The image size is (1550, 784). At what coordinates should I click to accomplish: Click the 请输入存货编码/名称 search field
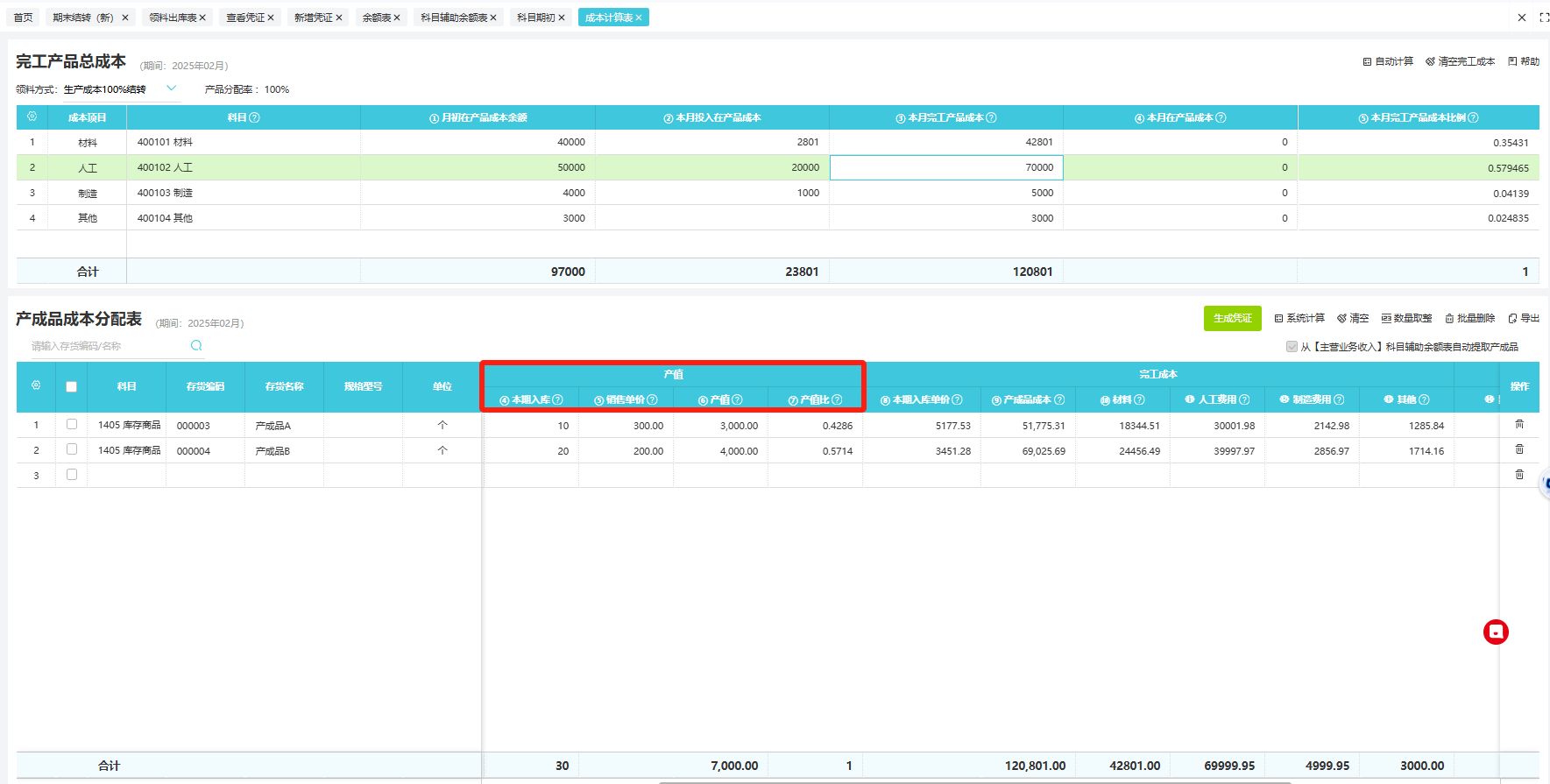coord(105,347)
